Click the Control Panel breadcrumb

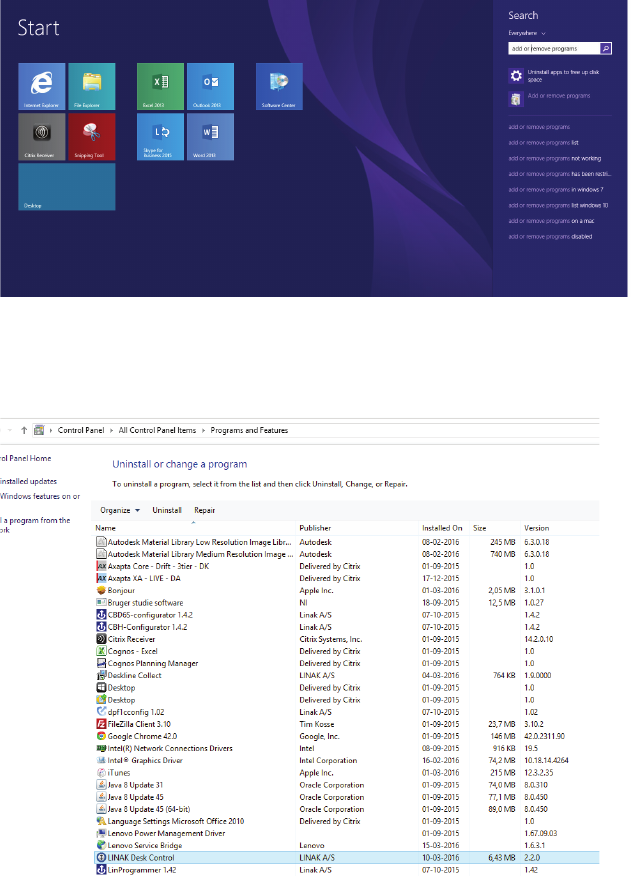(81, 430)
